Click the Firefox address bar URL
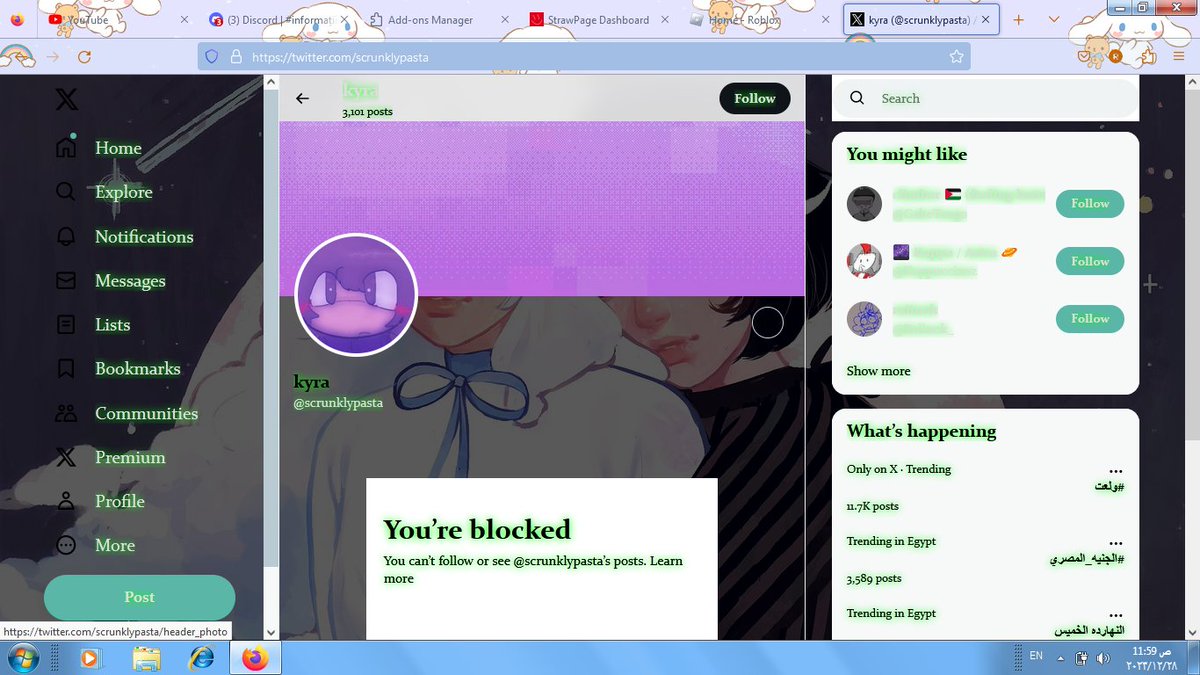Screen dimensions: 1200x675 click(340, 57)
